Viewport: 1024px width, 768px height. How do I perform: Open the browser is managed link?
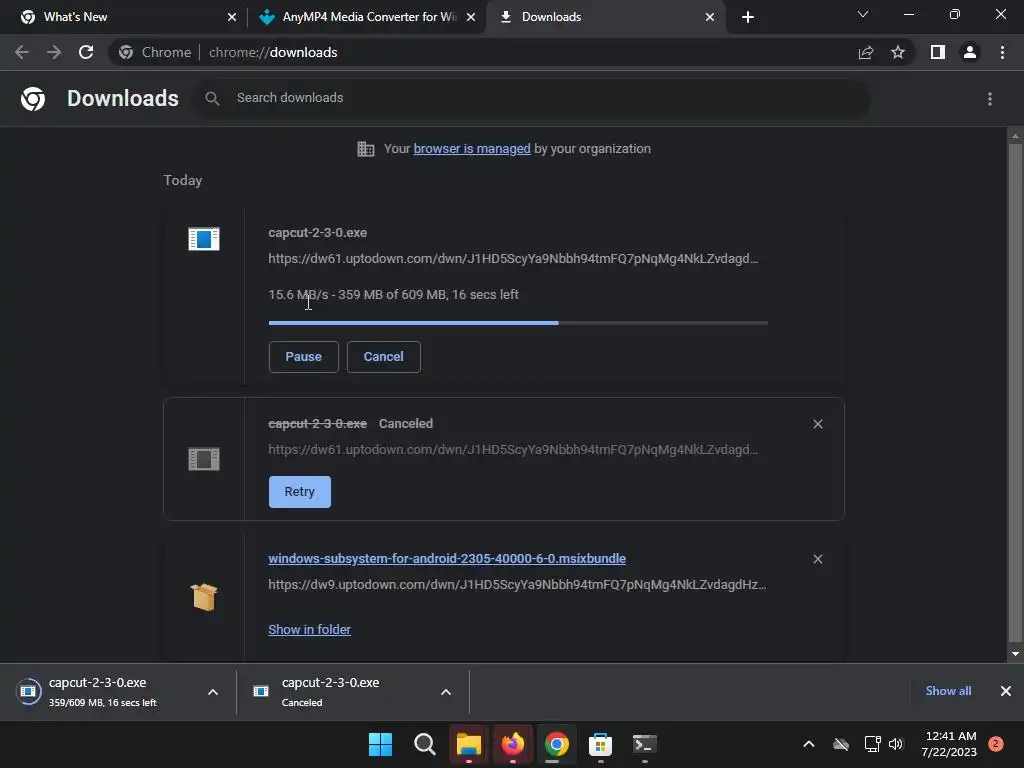472,149
